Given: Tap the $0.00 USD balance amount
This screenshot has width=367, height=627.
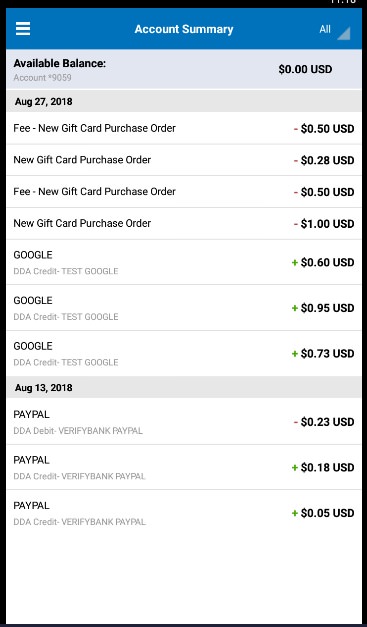Looking at the screenshot, I should click(x=305, y=69).
